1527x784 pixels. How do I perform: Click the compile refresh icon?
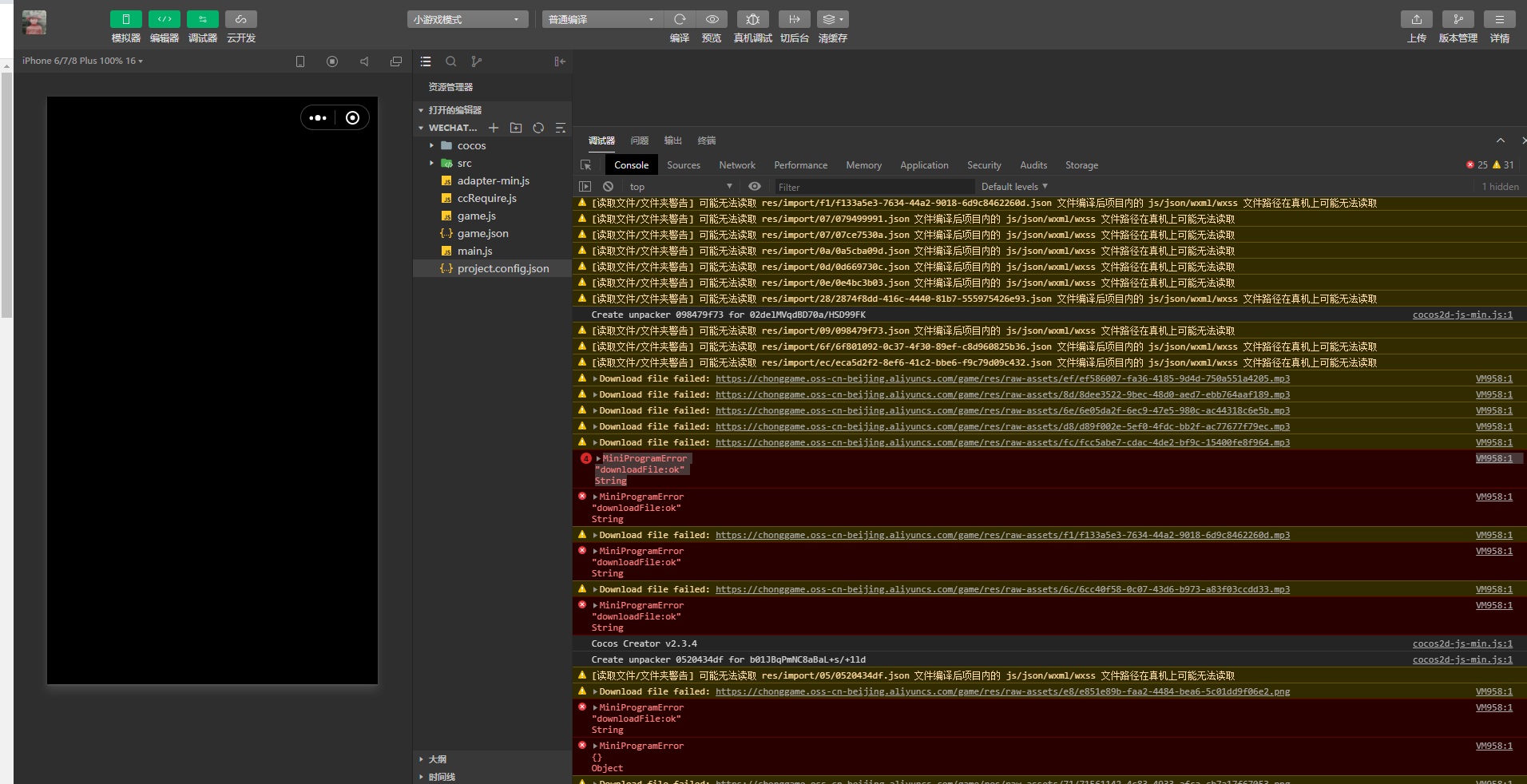click(x=680, y=19)
